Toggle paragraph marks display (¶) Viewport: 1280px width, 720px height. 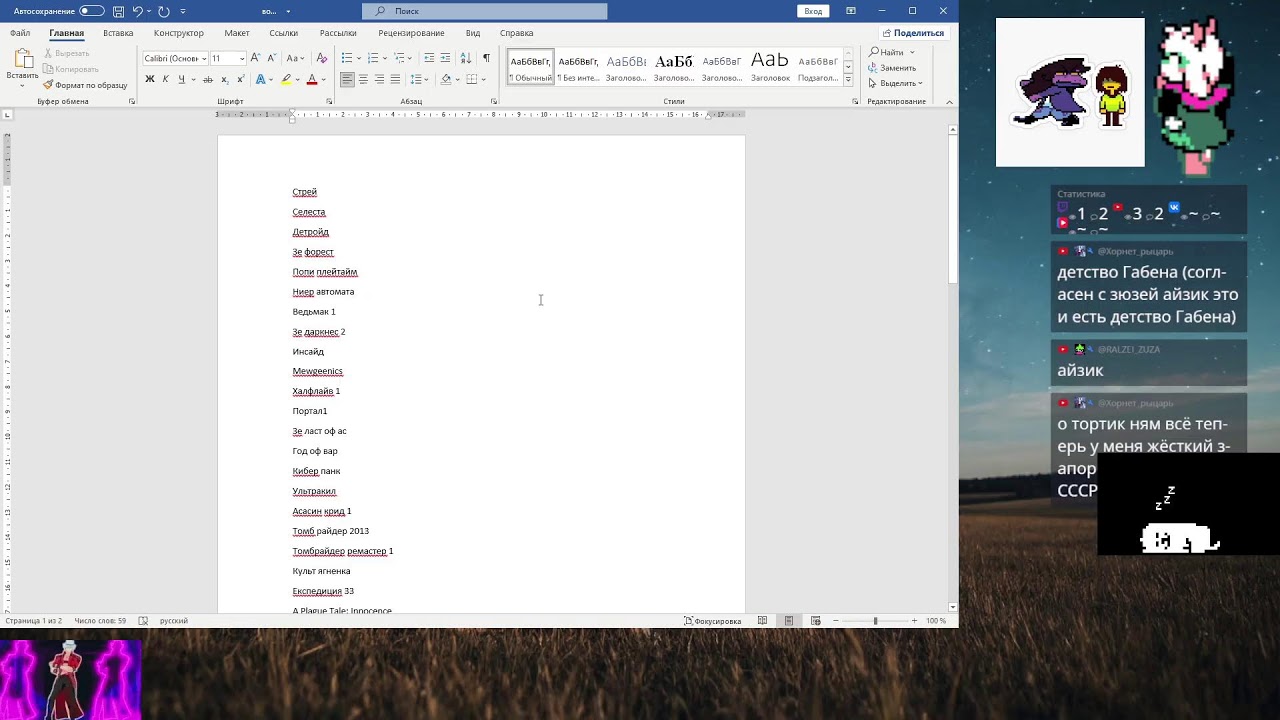[486, 58]
